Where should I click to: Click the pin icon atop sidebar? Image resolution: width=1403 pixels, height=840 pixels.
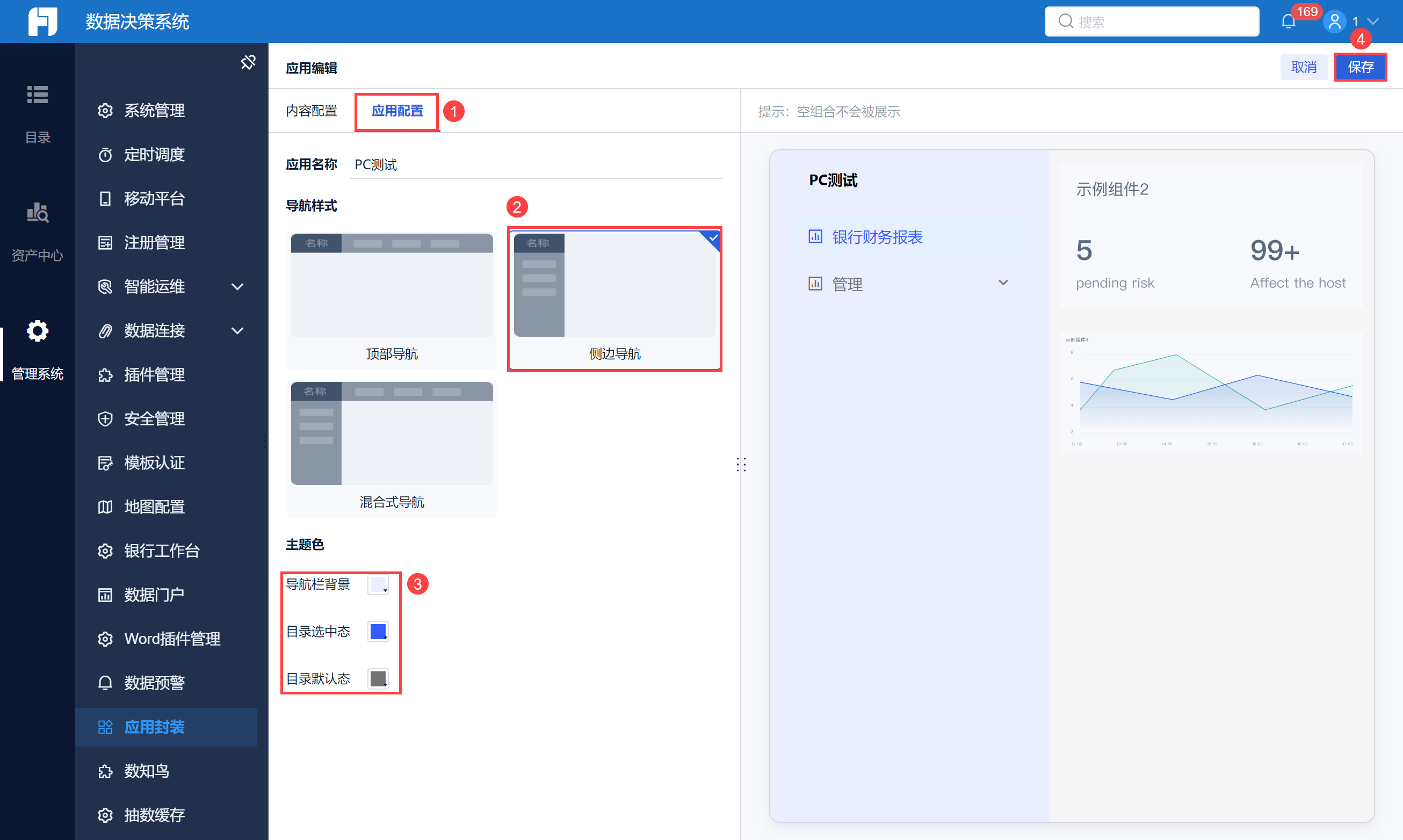point(248,62)
